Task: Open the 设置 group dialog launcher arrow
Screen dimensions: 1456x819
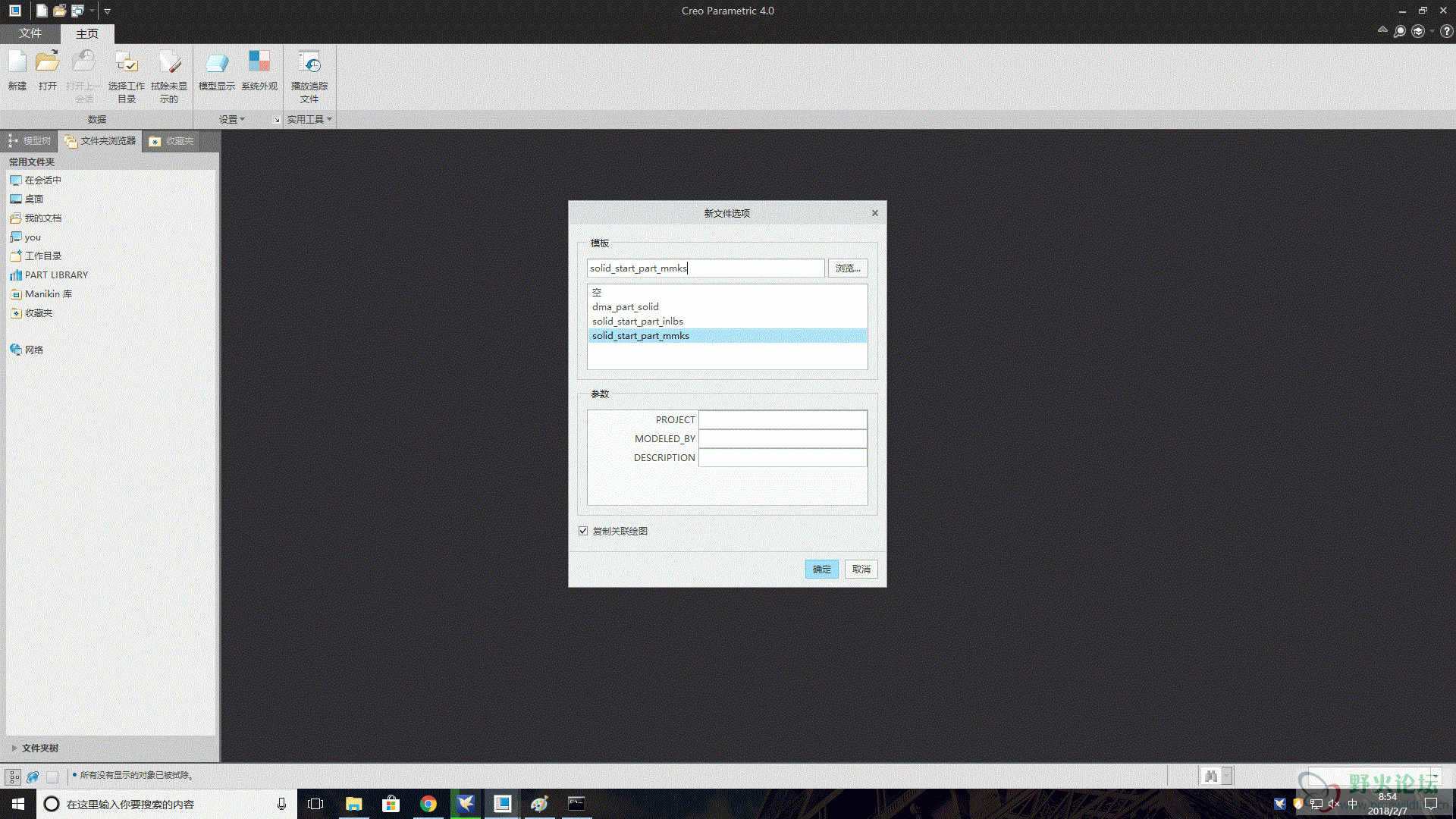Action: [x=276, y=120]
